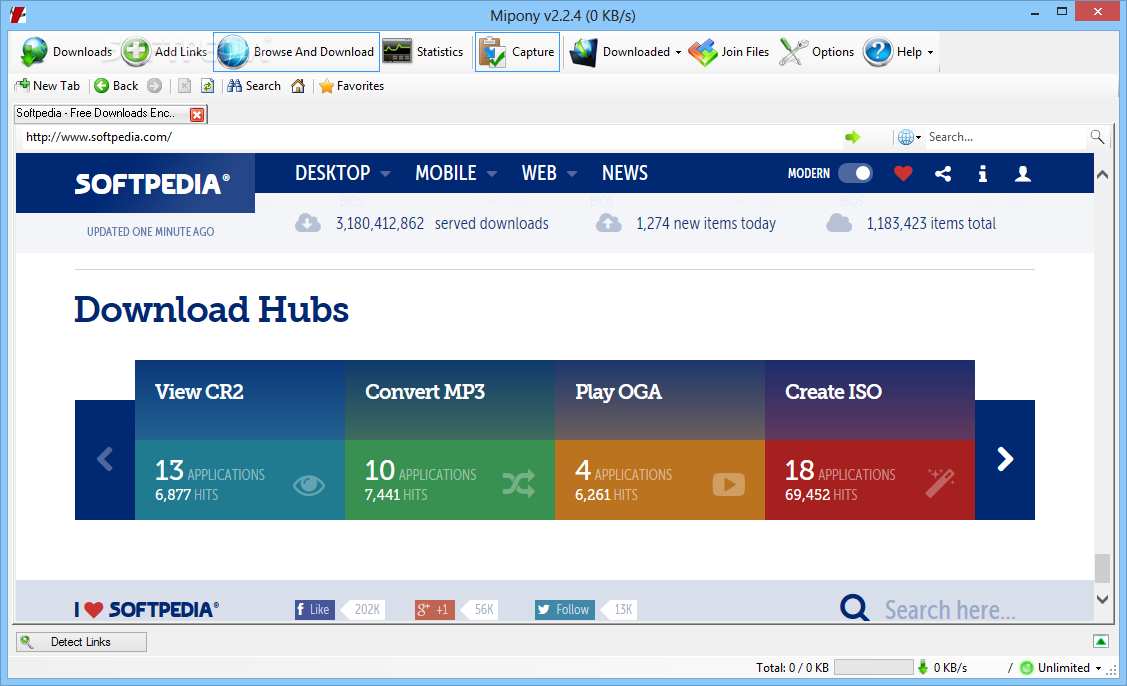Click the Google +1 button

click(x=435, y=610)
